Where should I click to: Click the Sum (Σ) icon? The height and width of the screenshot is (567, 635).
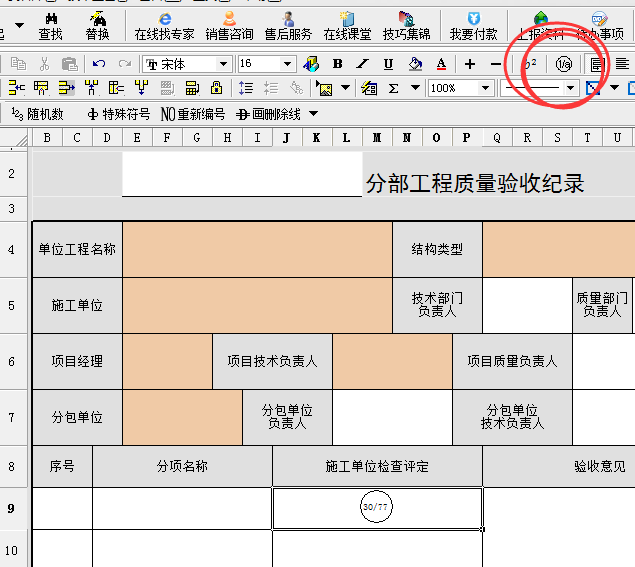[x=393, y=88]
